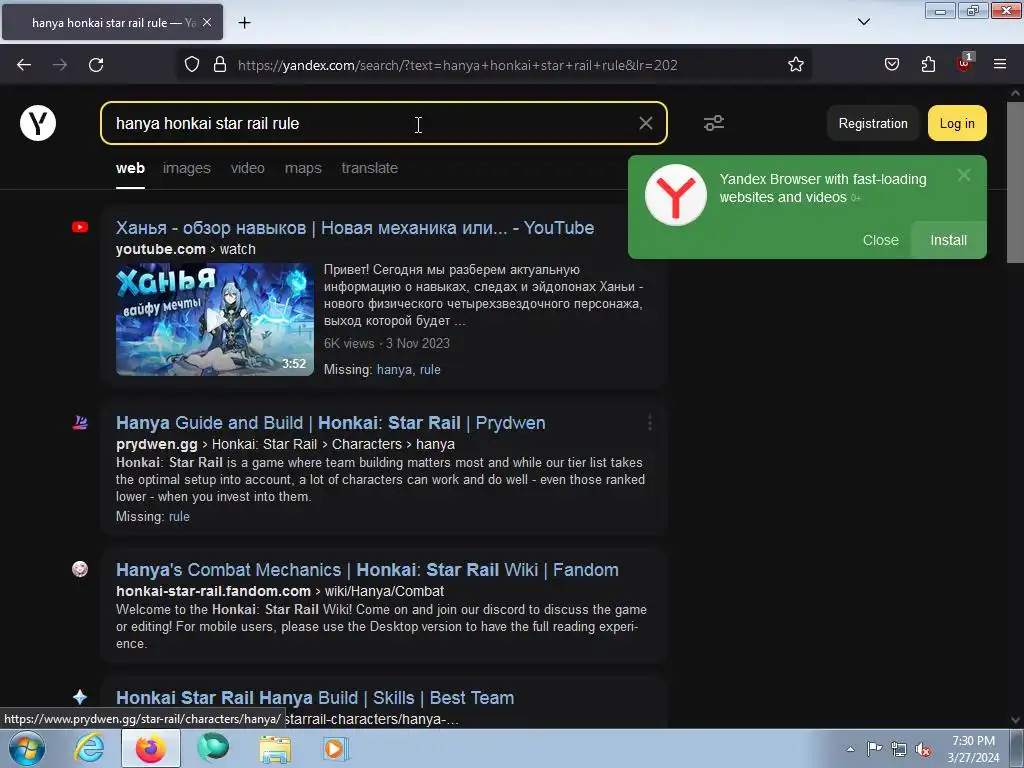Open the green globe browser taskbar icon
Image resolution: width=1024 pixels, height=768 pixels.
tap(213, 748)
